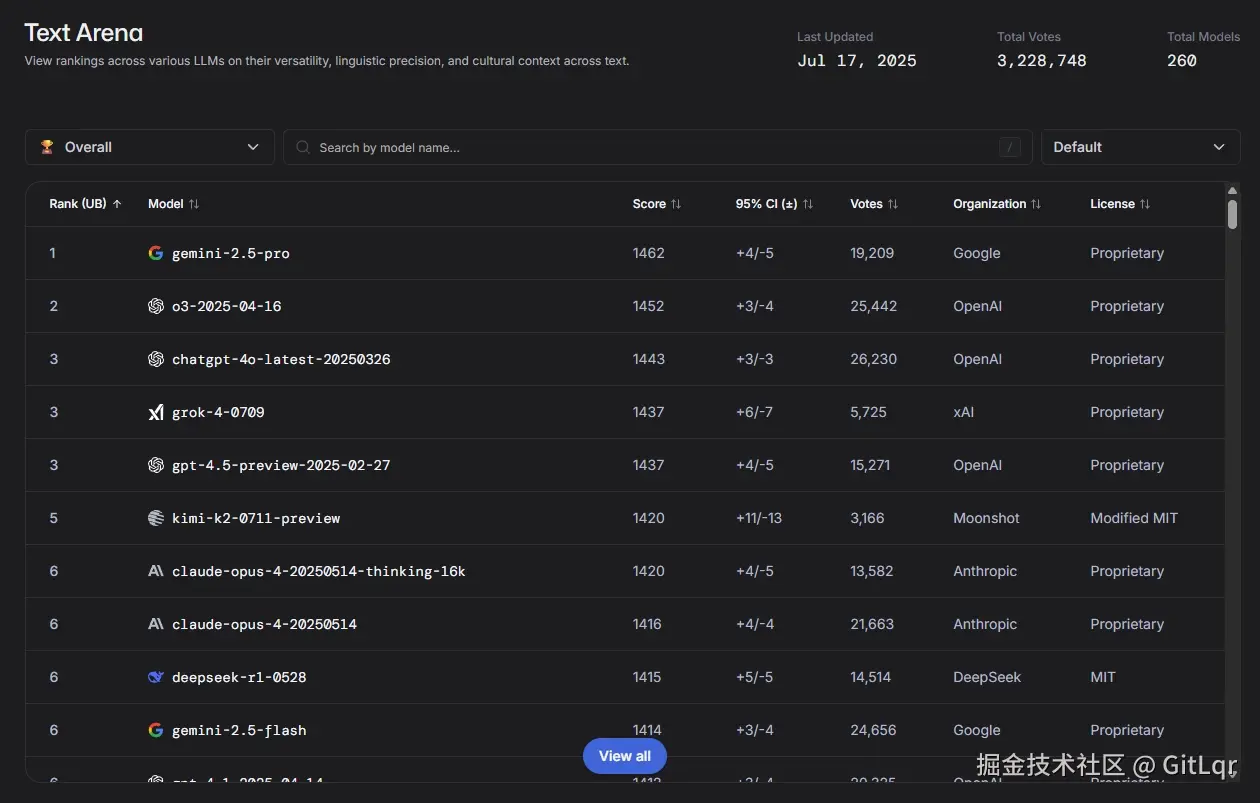This screenshot has width=1260, height=803.
Task: Click the gemini-2.5-flash model name
Action: 239,731
